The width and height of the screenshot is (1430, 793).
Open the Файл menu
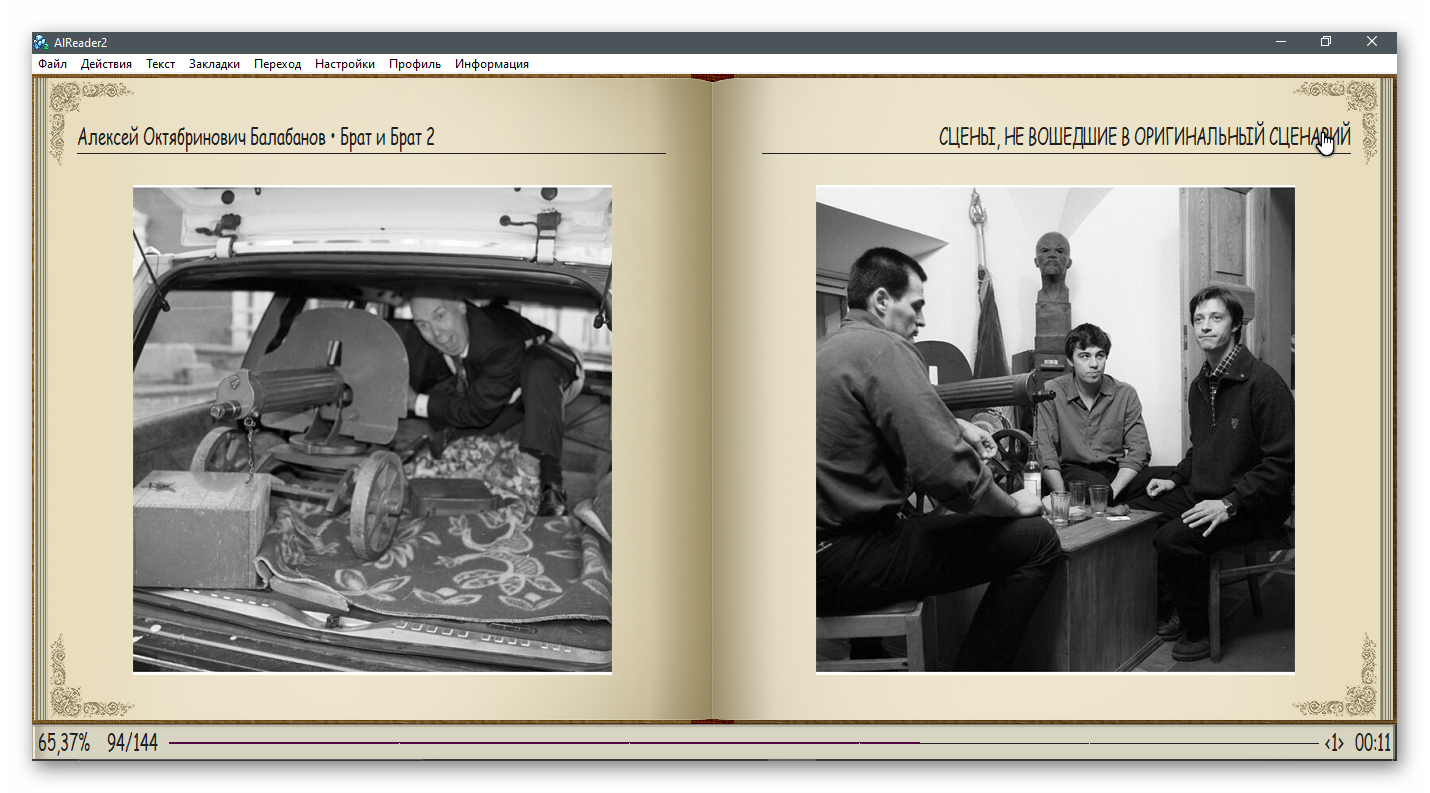tap(52, 64)
